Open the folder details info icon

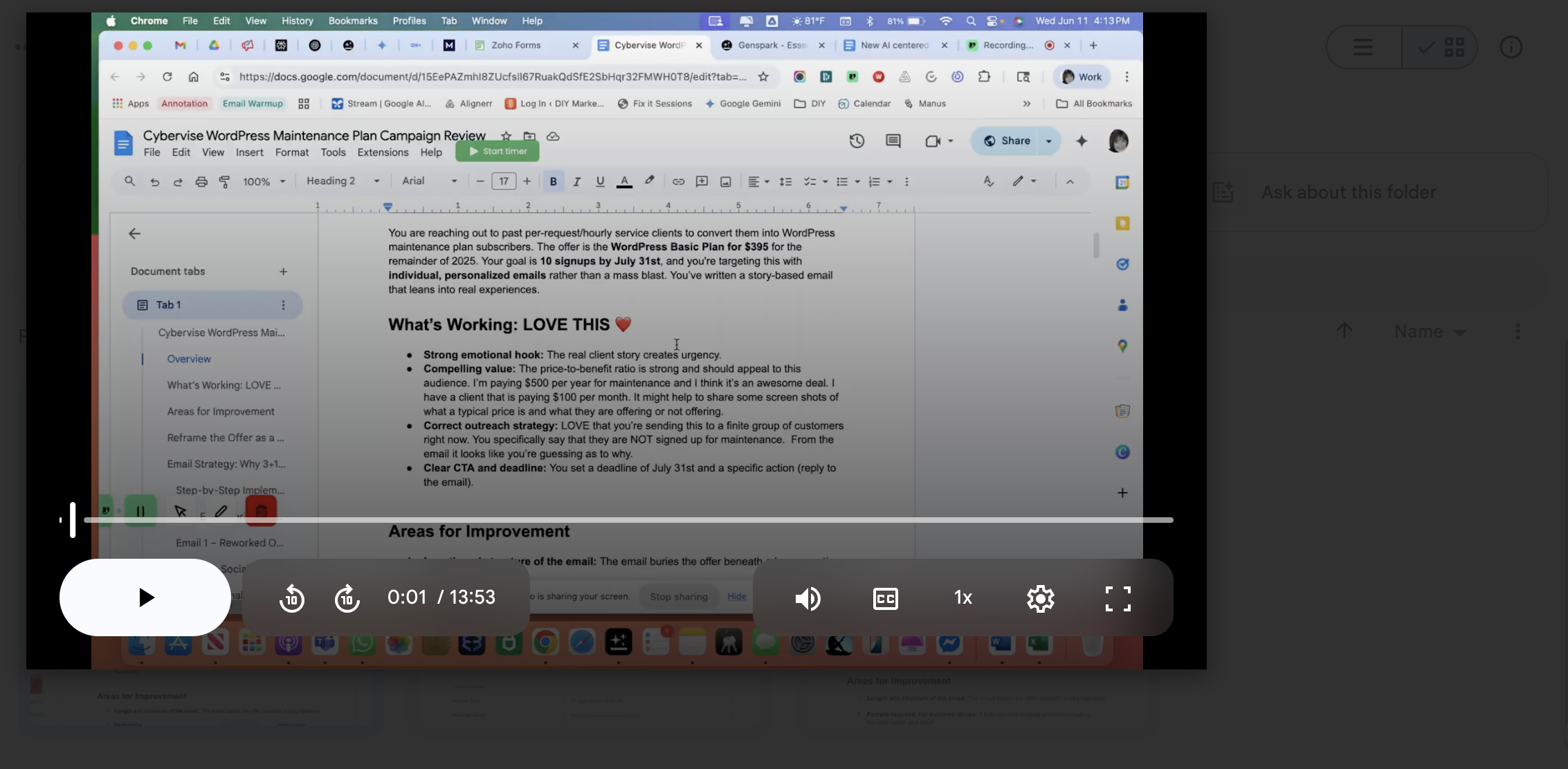coord(1511,47)
